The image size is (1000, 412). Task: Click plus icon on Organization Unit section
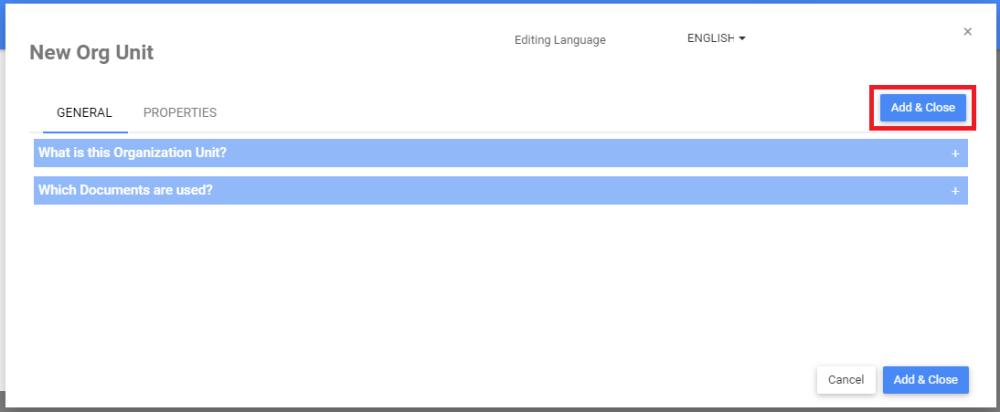click(x=955, y=154)
